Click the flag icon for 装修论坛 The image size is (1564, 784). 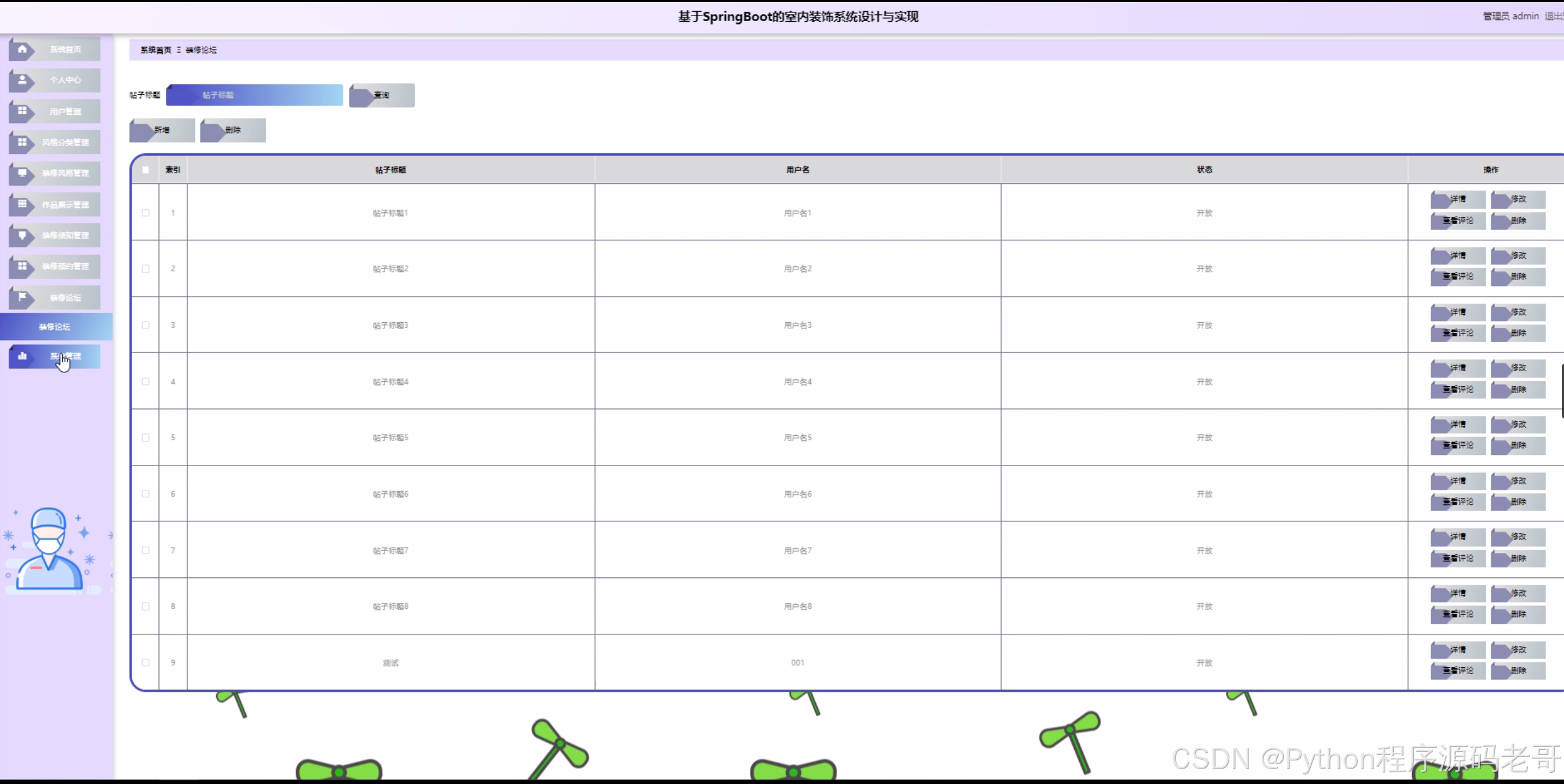pos(22,297)
